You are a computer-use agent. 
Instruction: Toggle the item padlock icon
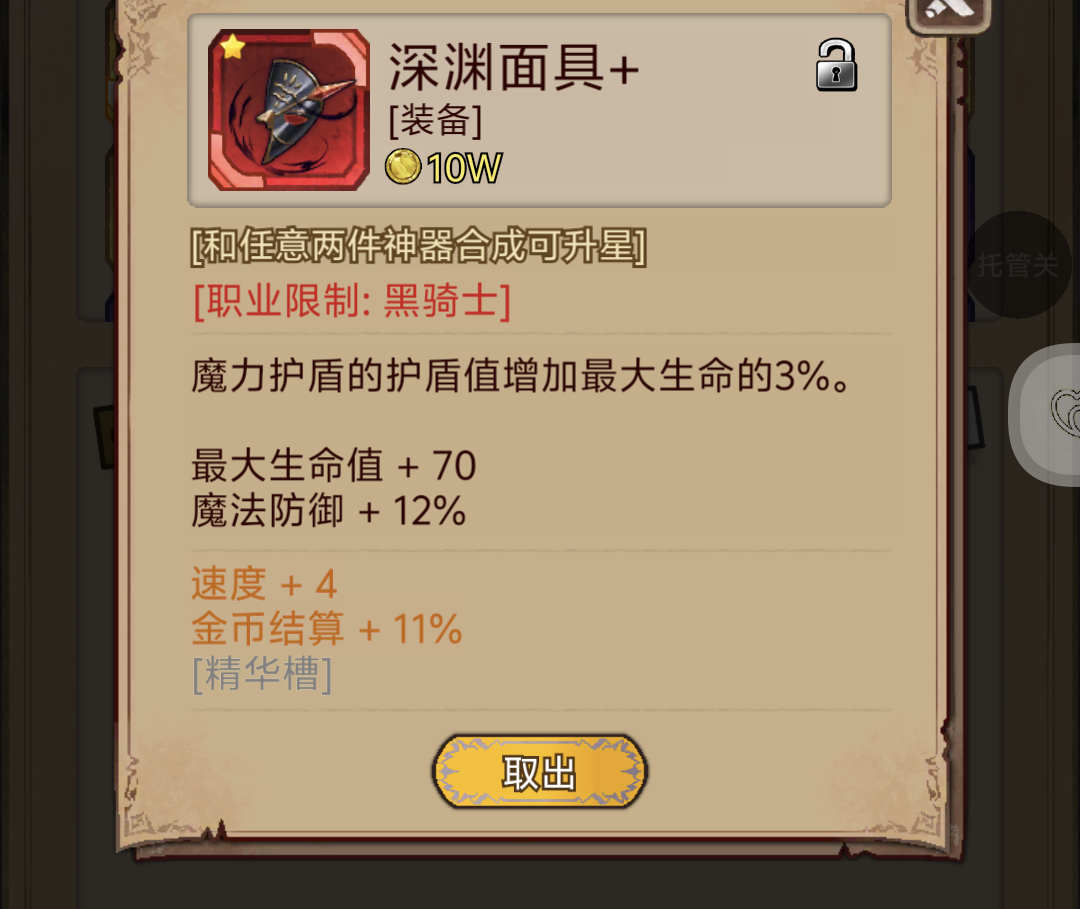click(x=836, y=65)
